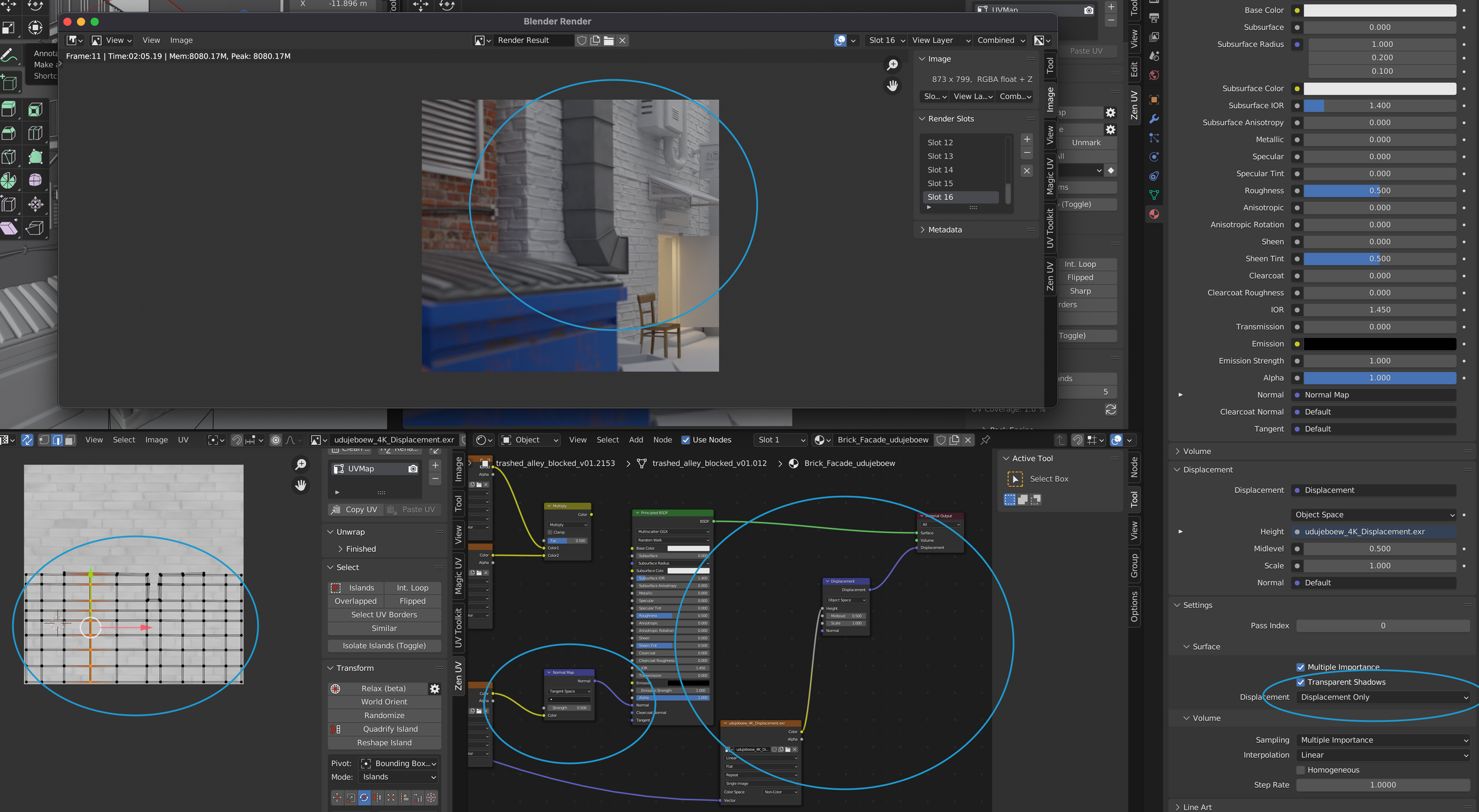Add a new render slot with plus icon
1479x812 pixels.
click(x=1027, y=139)
